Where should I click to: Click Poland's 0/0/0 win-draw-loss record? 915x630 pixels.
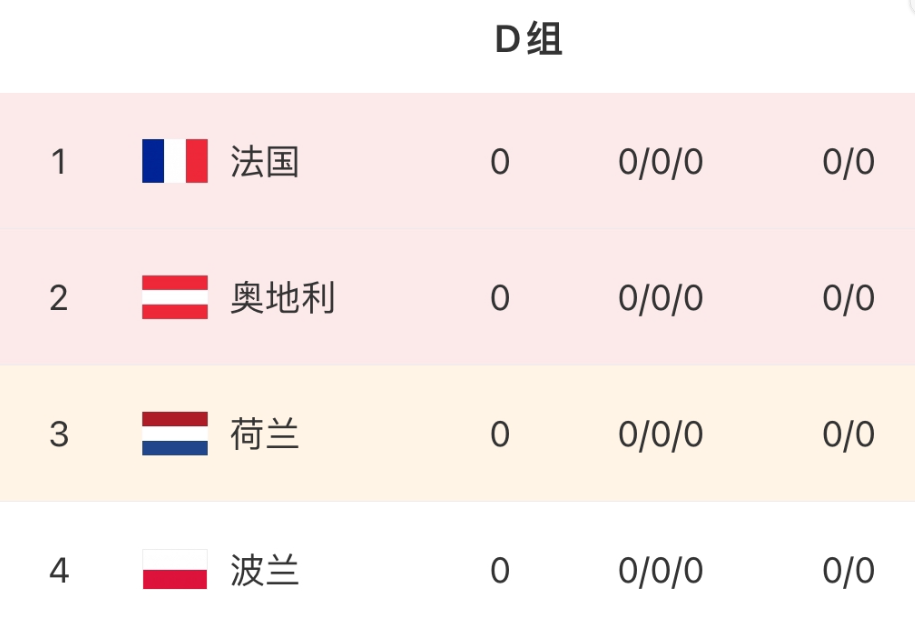[x=660, y=571]
